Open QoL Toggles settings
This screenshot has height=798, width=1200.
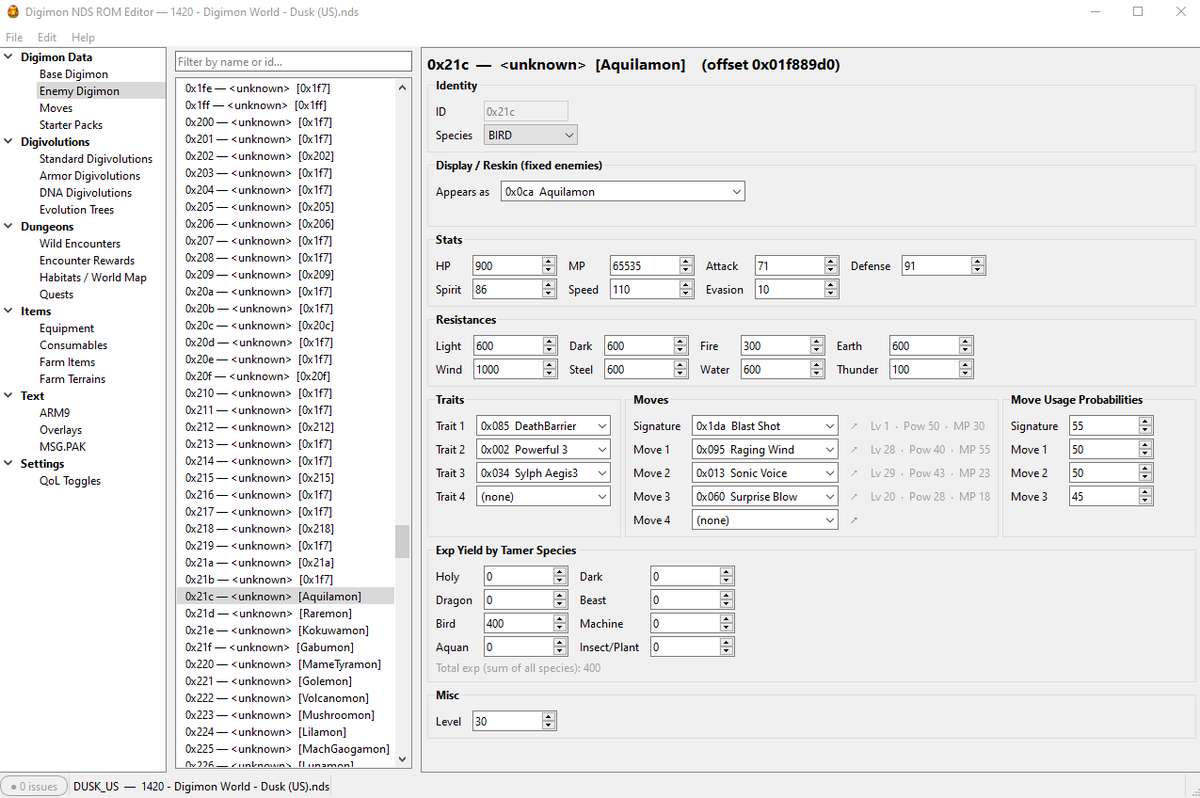click(70, 481)
